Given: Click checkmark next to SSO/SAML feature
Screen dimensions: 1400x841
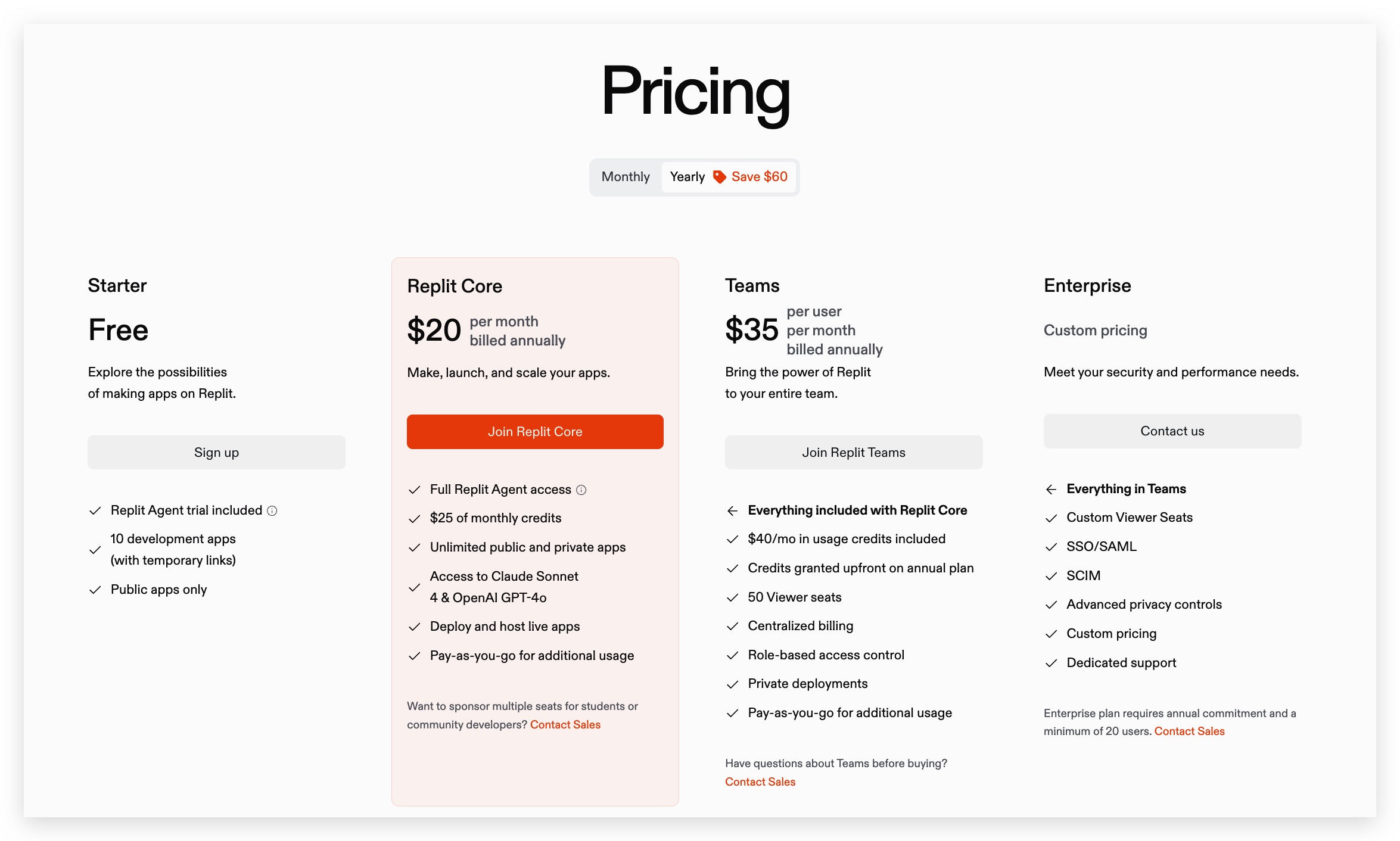Looking at the screenshot, I should point(1051,547).
